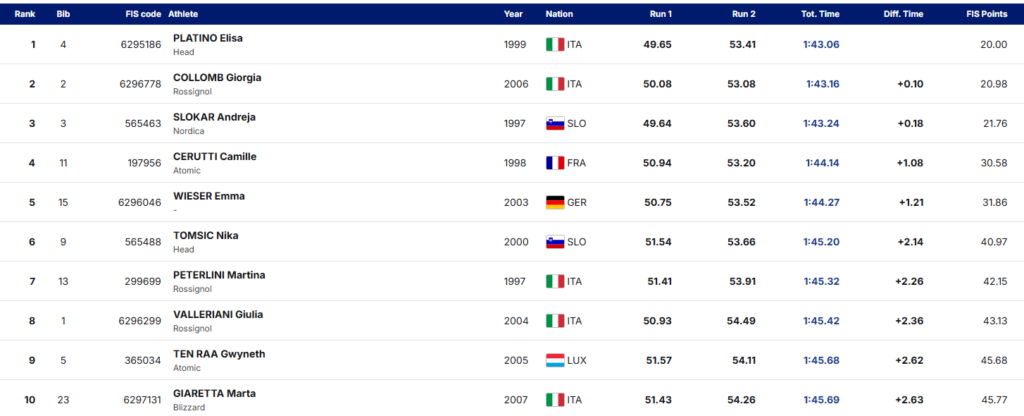The image size is (1024, 416).
Task: Click the Tot. Time column header
Action: (x=820, y=14)
